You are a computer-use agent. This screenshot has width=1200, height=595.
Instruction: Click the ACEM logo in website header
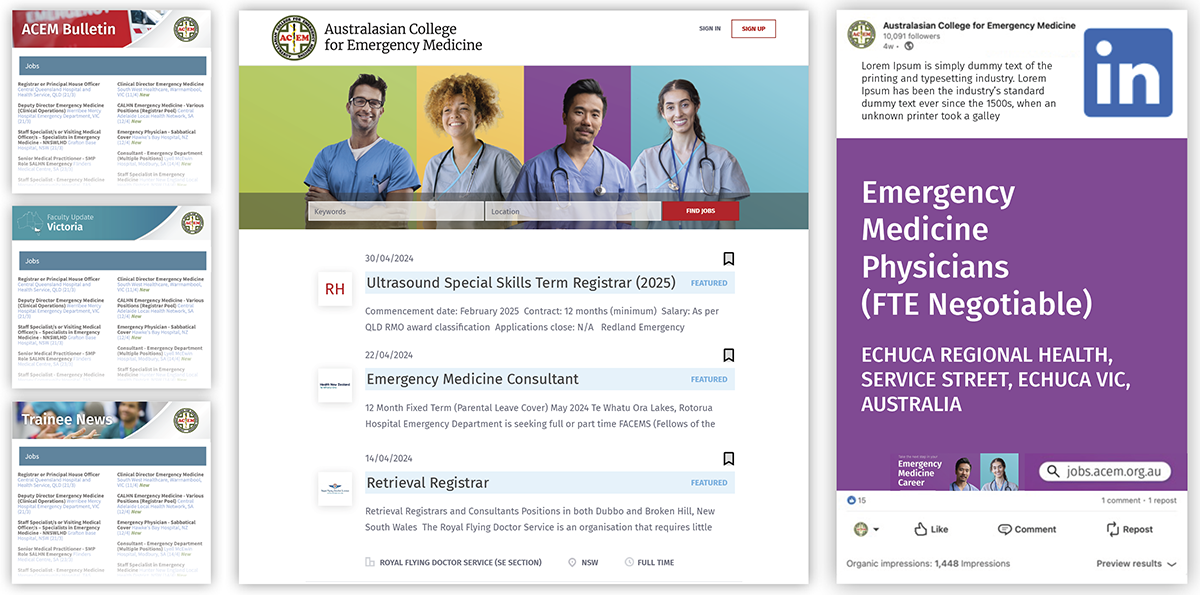[x=295, y=37]
